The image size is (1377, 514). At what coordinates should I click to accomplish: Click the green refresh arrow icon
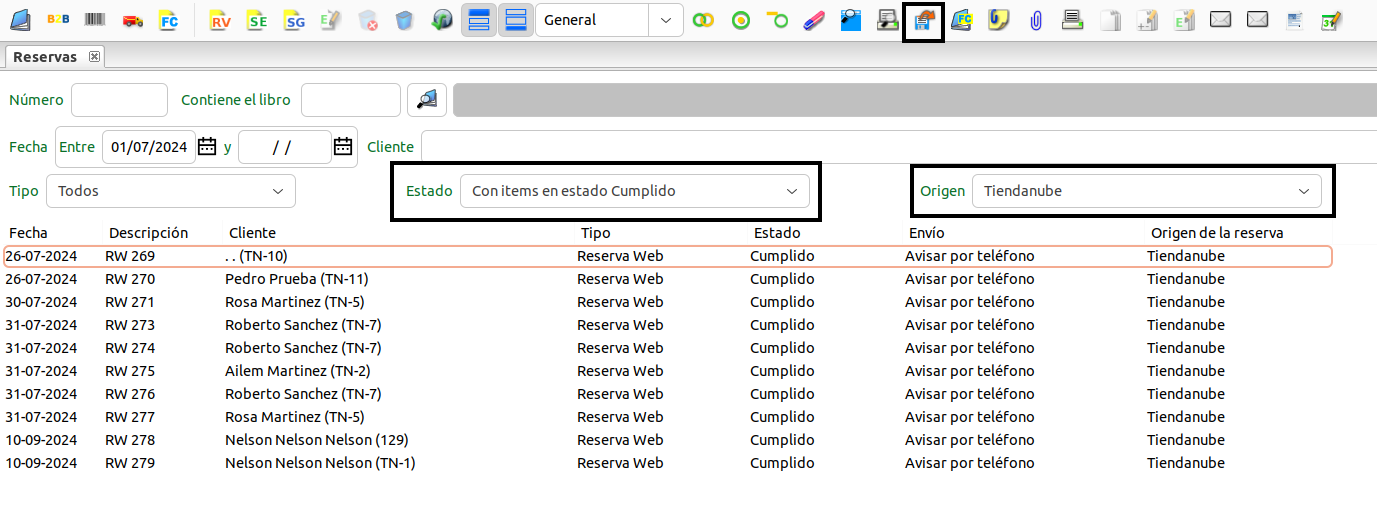click(x=441, y=20)
